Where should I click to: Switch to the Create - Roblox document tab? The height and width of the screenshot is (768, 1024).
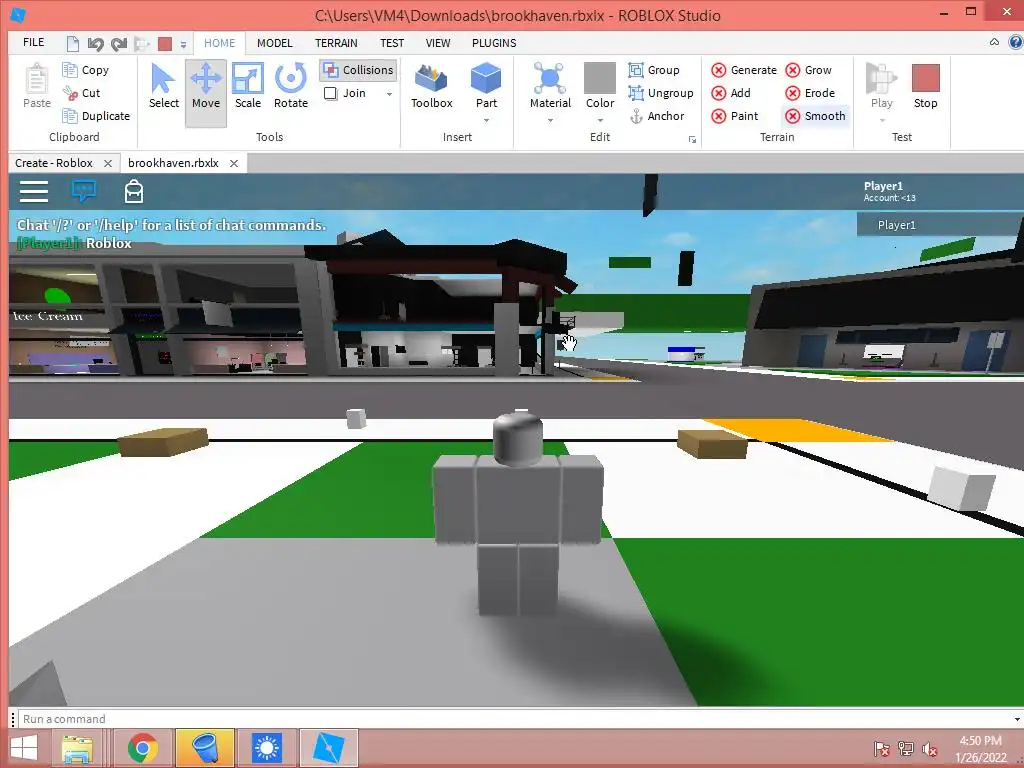pyautogui.click(x=54, y=163)
